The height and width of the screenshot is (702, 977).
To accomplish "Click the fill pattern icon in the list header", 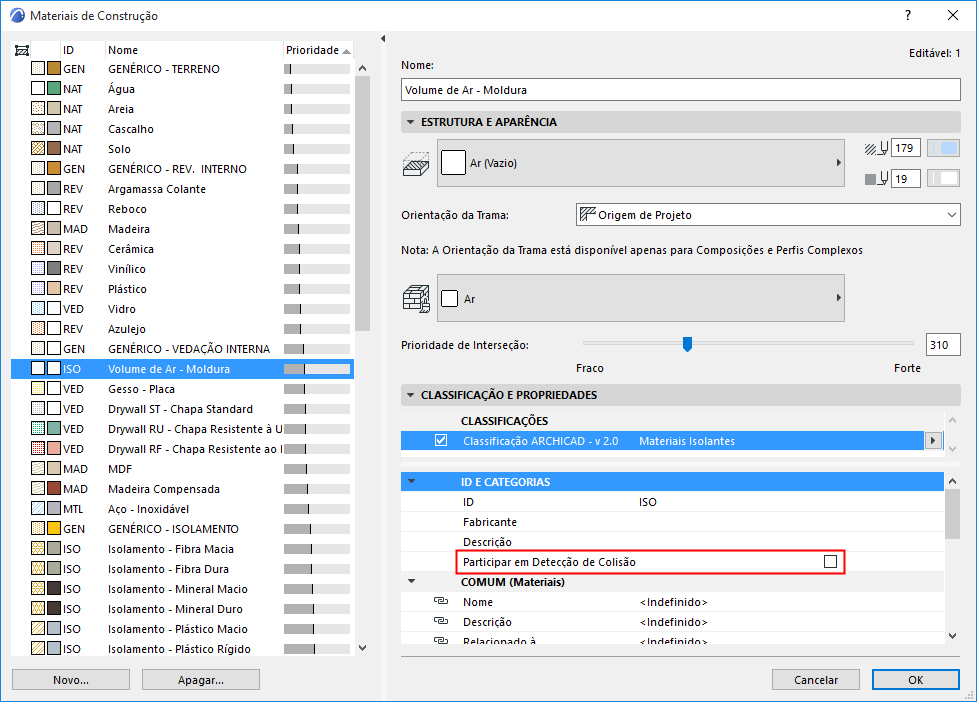I will click(x=22, y=48).
